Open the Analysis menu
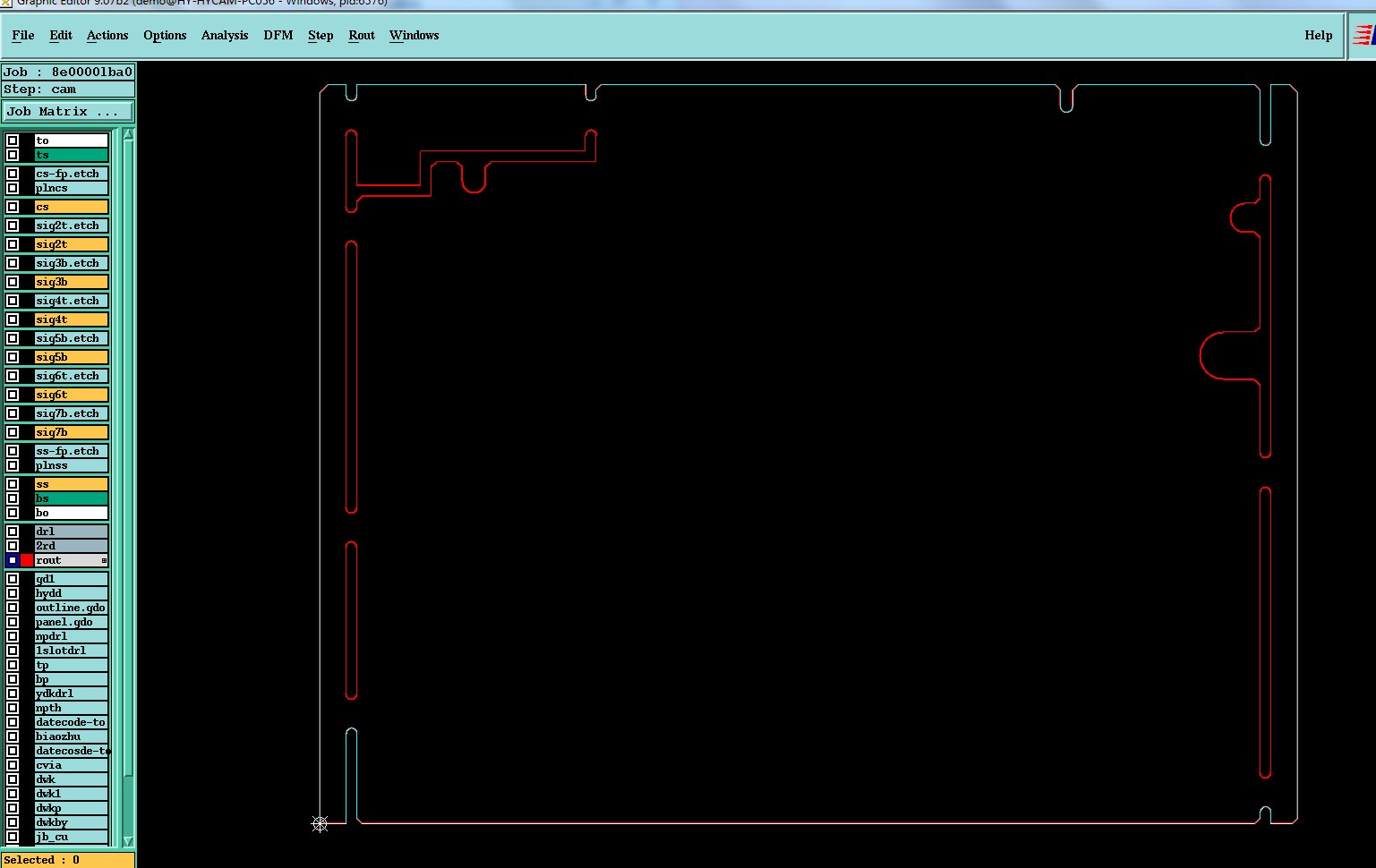Screen dimensions: 1376x868 coord(225,35)
